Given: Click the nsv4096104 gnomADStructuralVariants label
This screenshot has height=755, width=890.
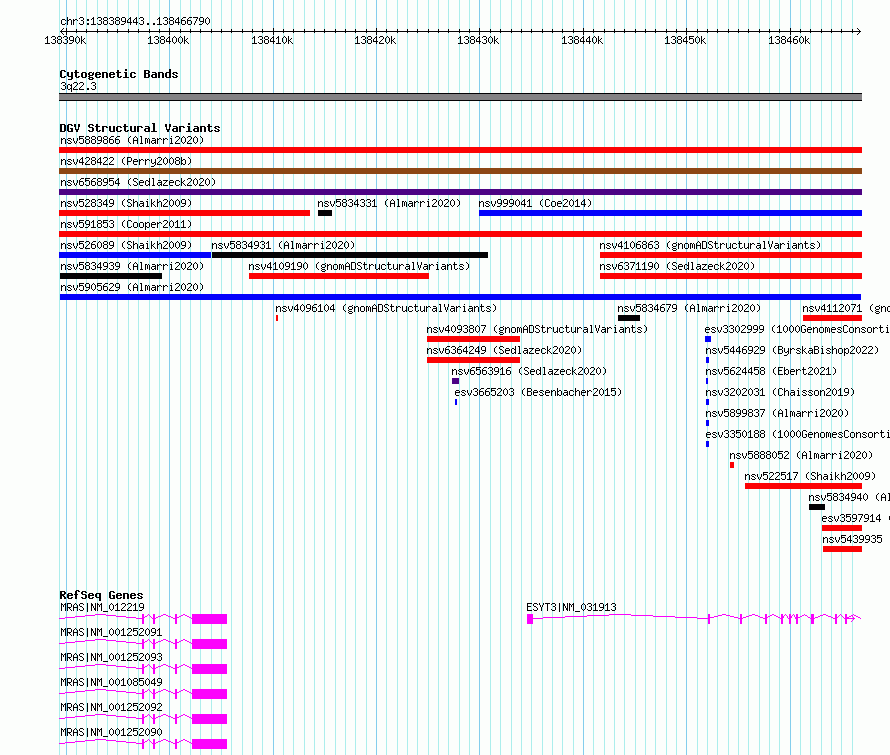Looking at the screenshot, I should click(x=386, y=308).
